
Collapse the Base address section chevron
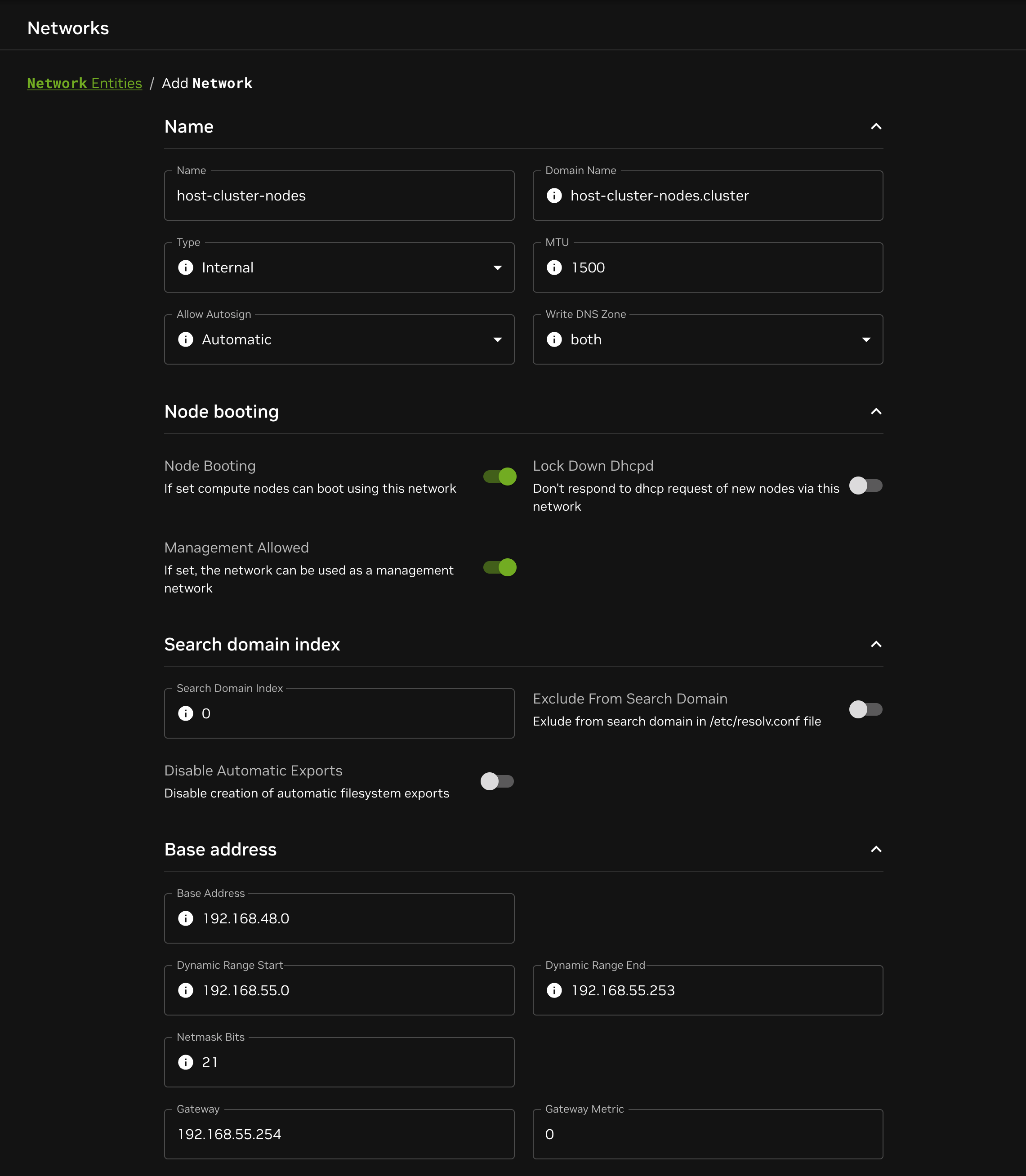click(x=875, y=849)
